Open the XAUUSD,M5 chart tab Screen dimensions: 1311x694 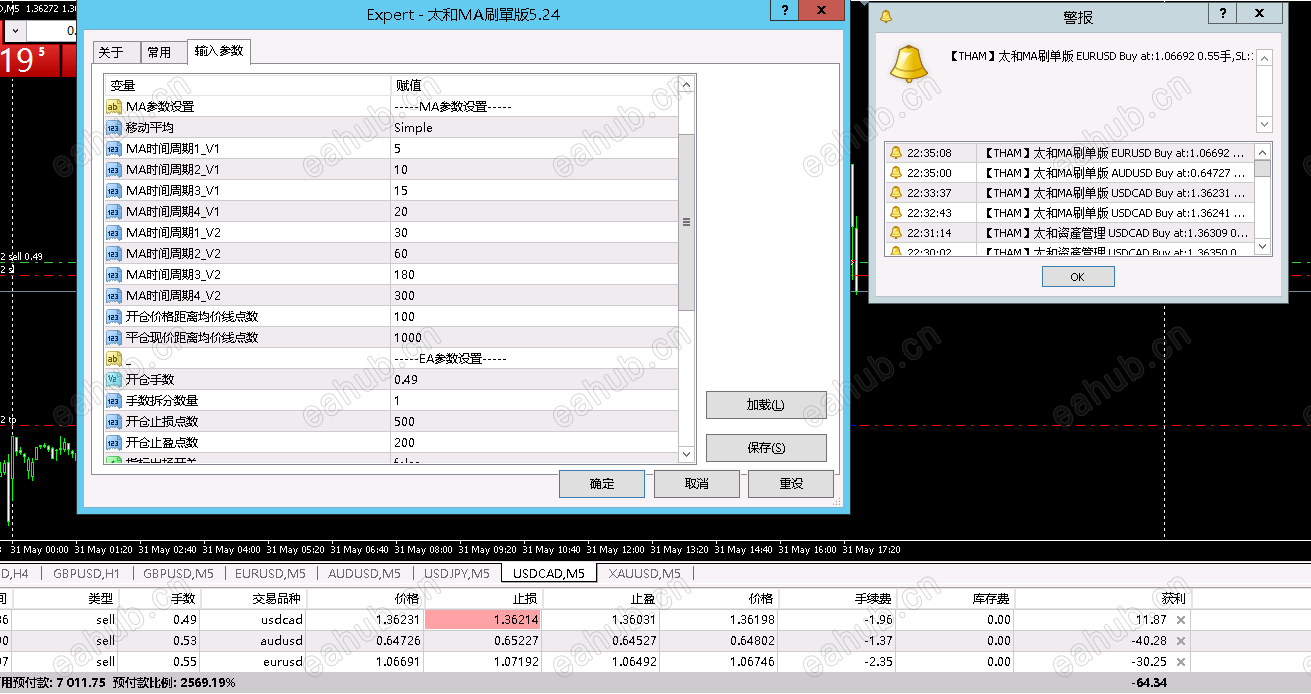tap(645, 574)
